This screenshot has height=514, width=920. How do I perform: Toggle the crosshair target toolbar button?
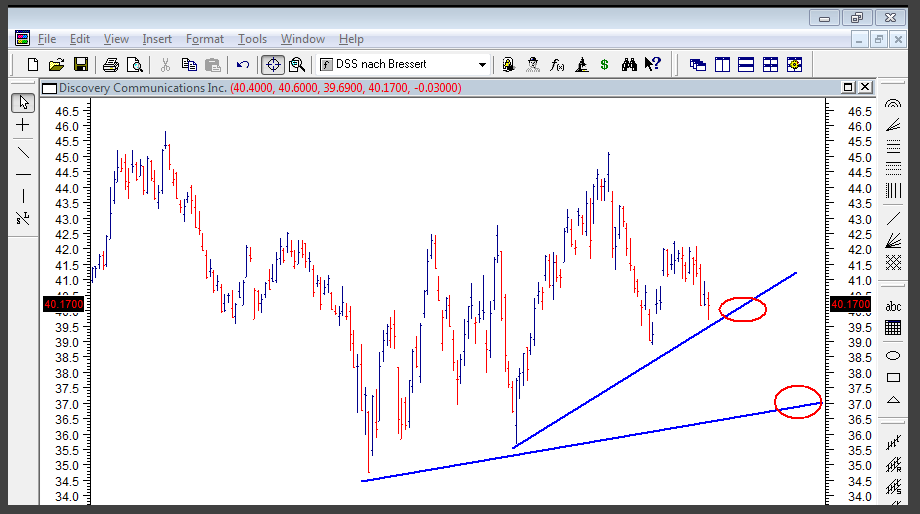(273, 65)
